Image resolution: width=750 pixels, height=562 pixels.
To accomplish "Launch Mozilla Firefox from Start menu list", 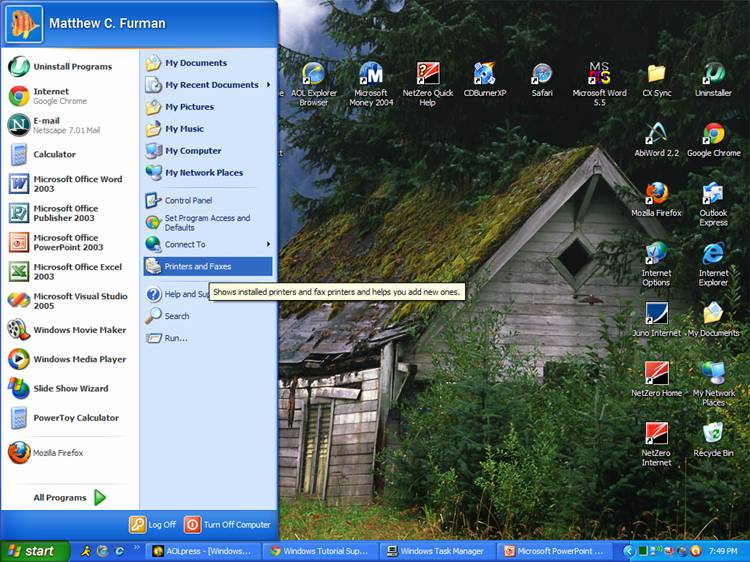I will point(69,452).
